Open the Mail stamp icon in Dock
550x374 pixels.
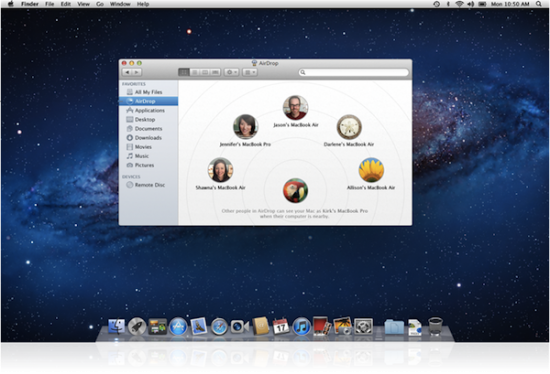199,326
